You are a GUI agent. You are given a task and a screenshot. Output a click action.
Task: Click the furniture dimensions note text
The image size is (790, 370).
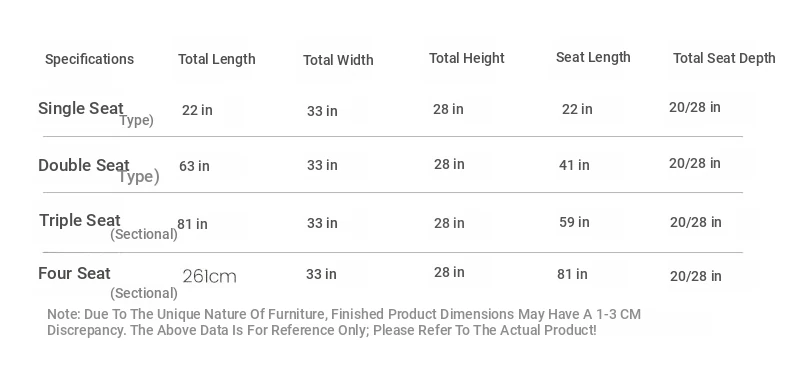[x=344, y=322]
